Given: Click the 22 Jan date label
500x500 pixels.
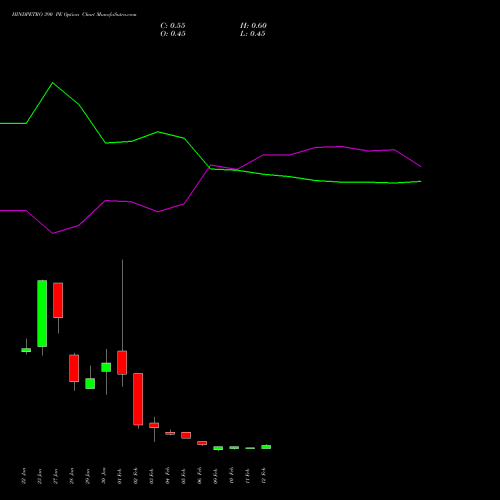Looking at the screenshot, I should 23,476.
